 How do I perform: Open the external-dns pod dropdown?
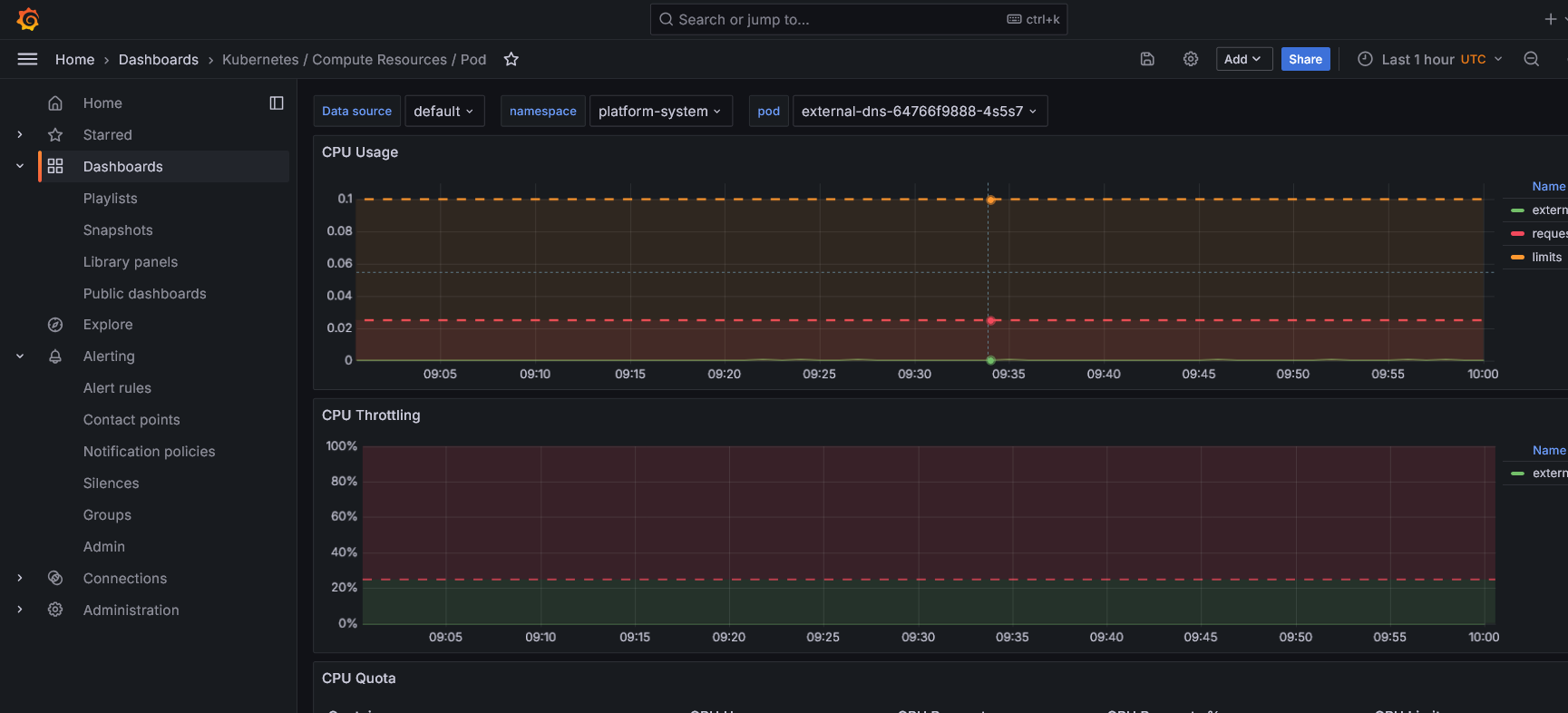point(920,111)
